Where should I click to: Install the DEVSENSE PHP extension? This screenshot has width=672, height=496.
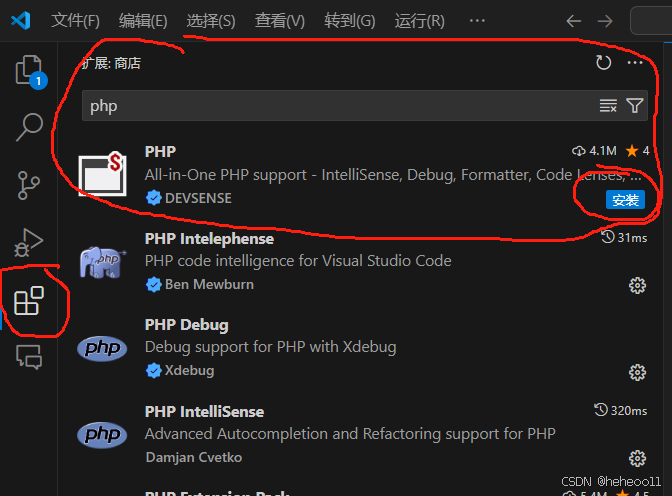point(625,200)
